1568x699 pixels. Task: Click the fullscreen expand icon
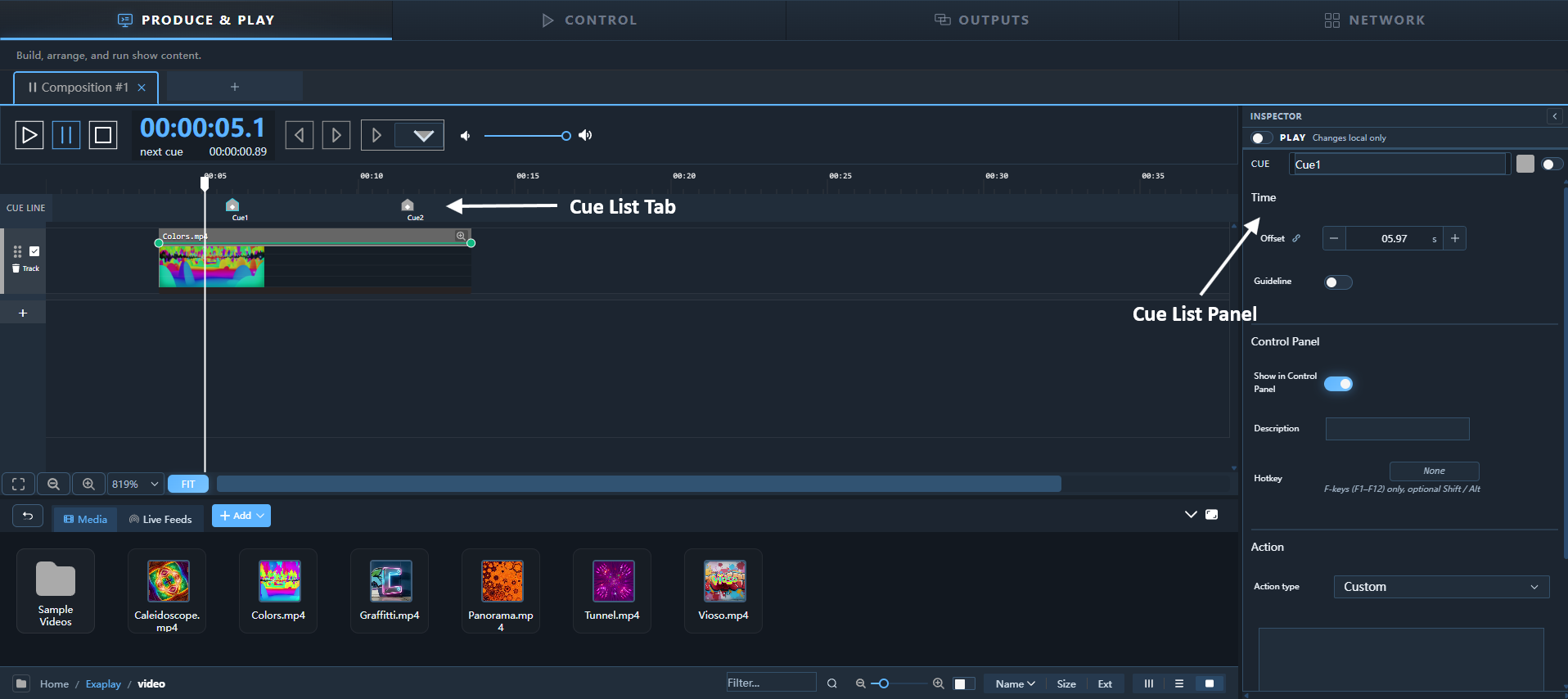click(19, 484)
